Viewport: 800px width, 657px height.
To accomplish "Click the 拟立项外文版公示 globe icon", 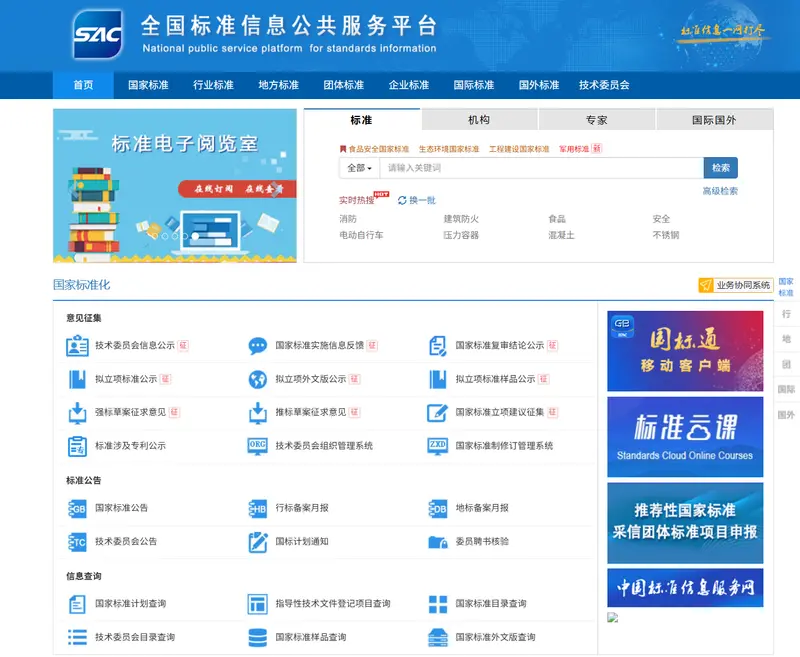I will [258, 380].
